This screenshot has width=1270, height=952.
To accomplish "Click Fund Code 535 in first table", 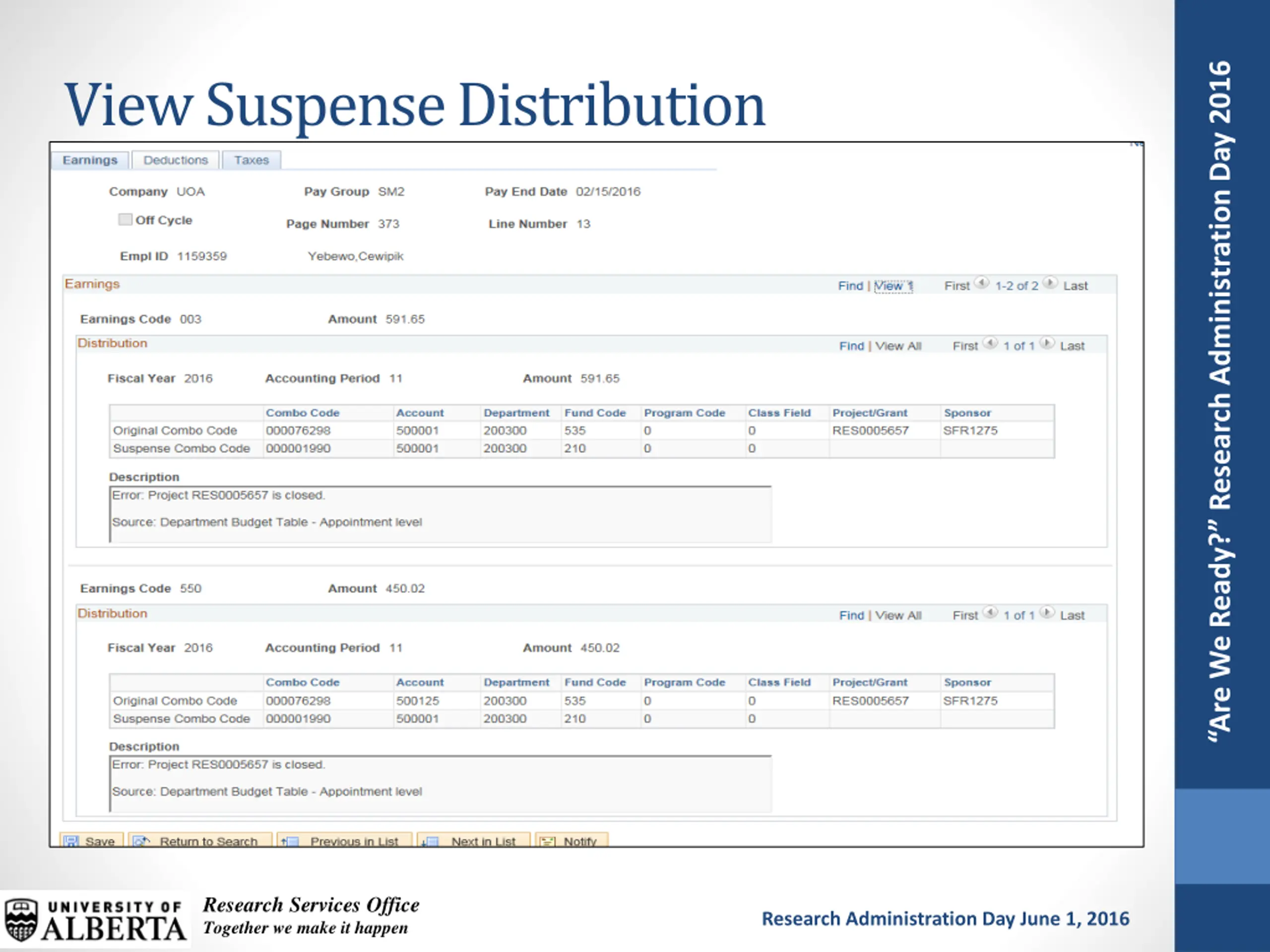I will click(x=574, y=430).
